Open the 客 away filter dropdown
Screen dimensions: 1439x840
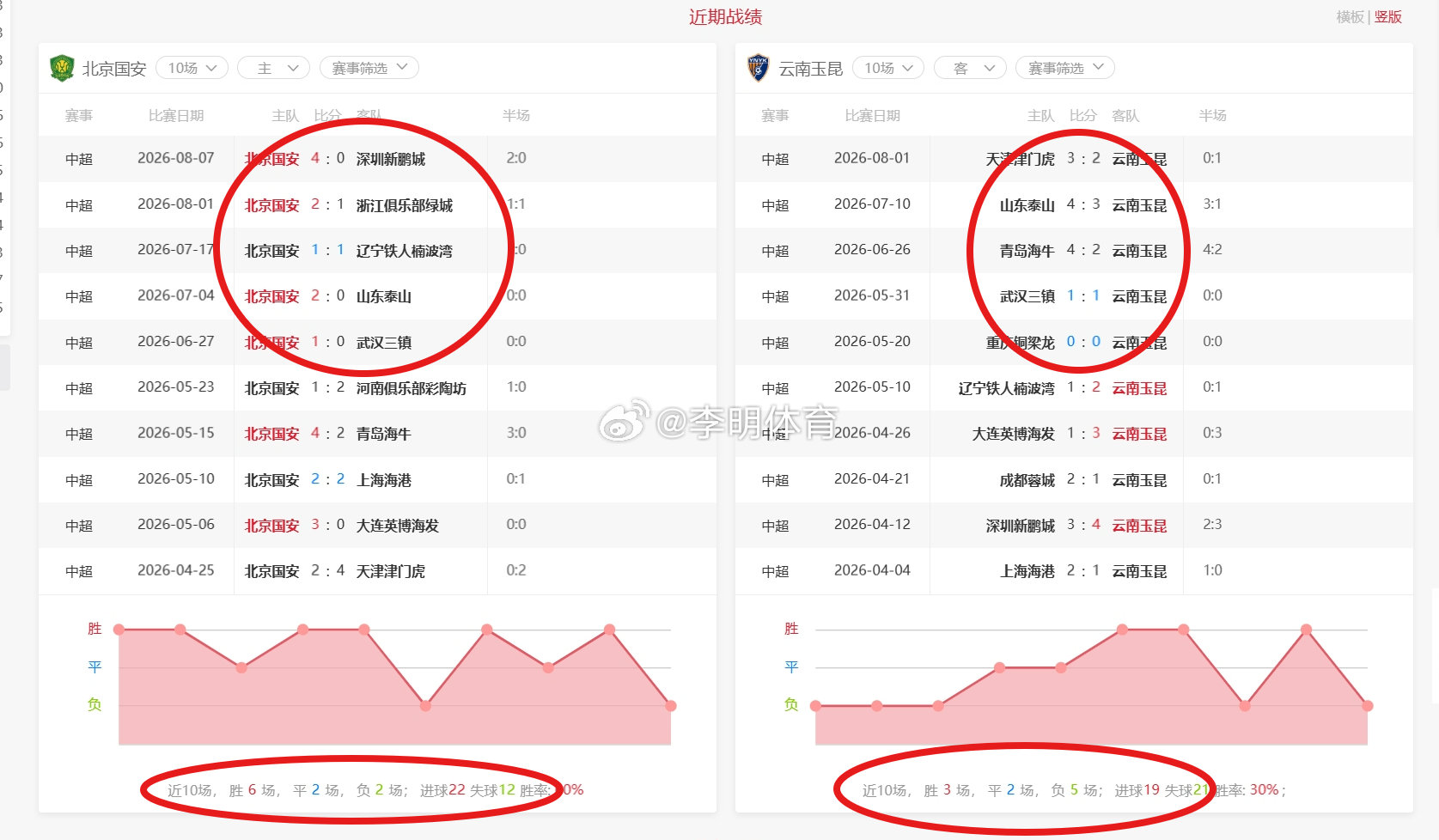pyautogui.click(x=970, y=68)
